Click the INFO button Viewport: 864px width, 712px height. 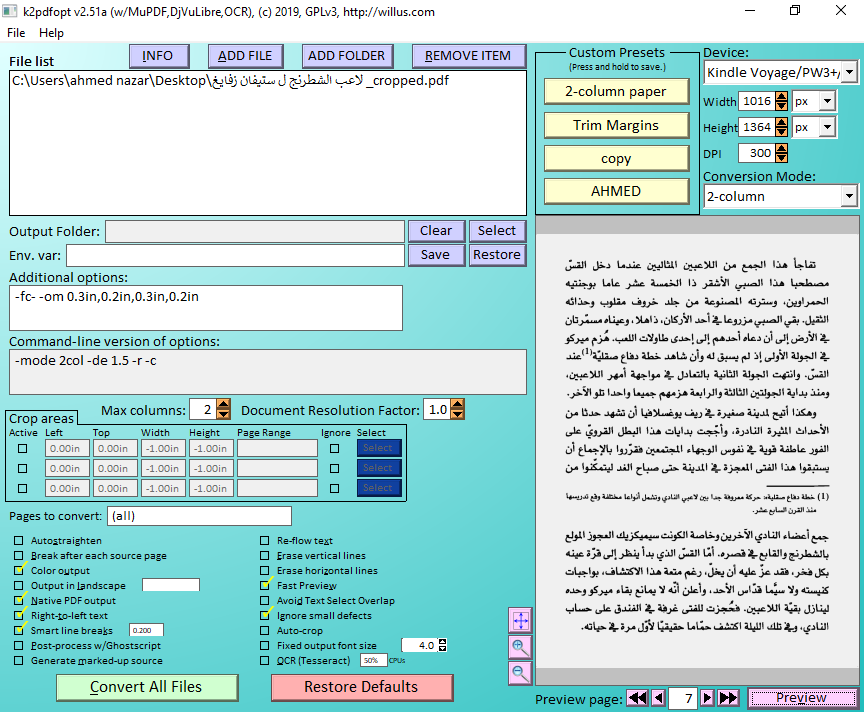159,56
